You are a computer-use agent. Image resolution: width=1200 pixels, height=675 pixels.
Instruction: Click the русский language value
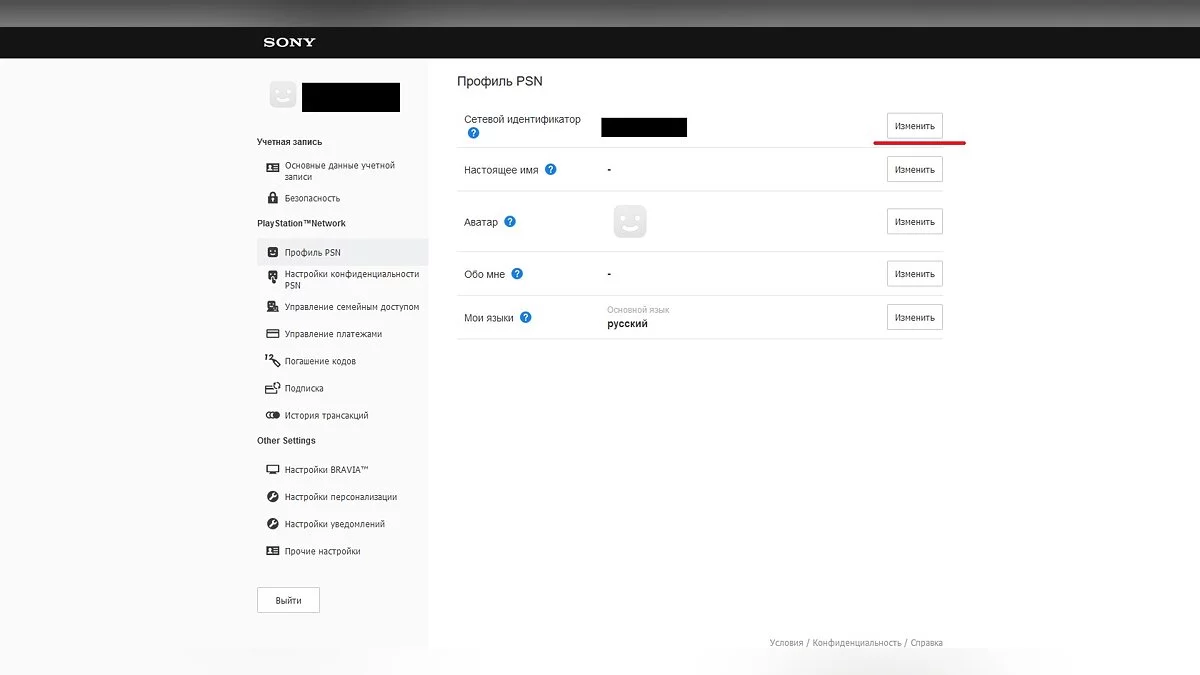click(628, 324)
